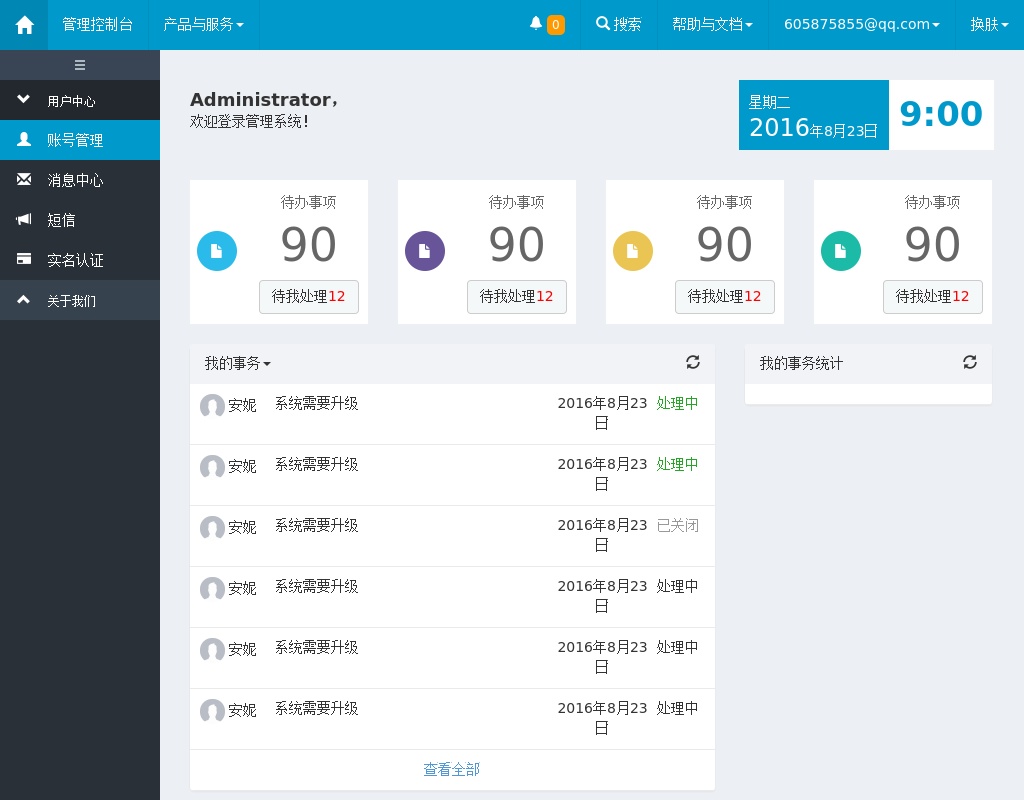Collapse the 用户中心 sidebar section

pyautogui.click(x=70, y=101)
